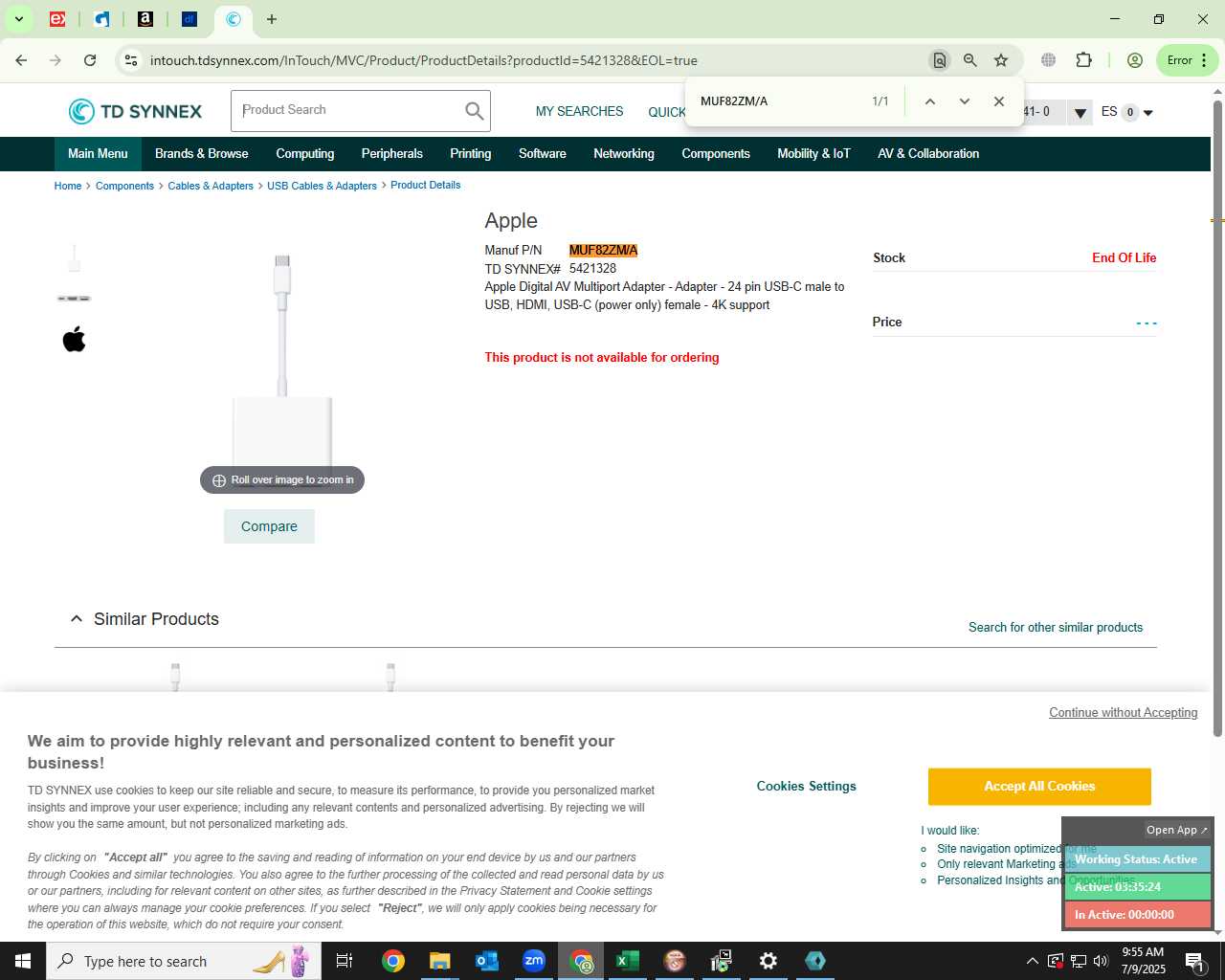
Task: Click Accept All Cookies
Action: [1039, 787]
